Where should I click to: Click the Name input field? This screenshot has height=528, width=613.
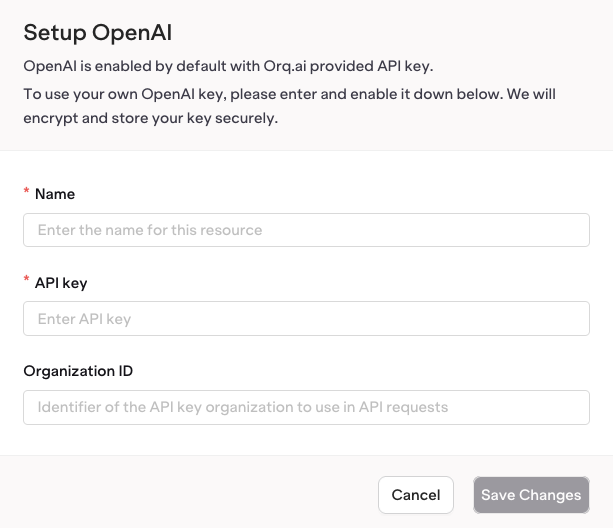pos(306,230)
